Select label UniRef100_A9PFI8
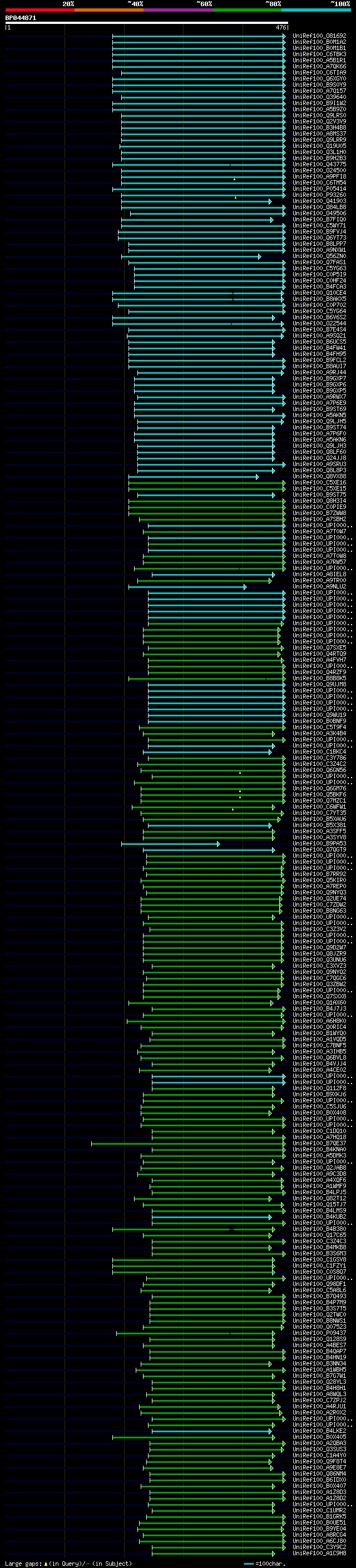 pyautogui.click(x=319, y=176)
